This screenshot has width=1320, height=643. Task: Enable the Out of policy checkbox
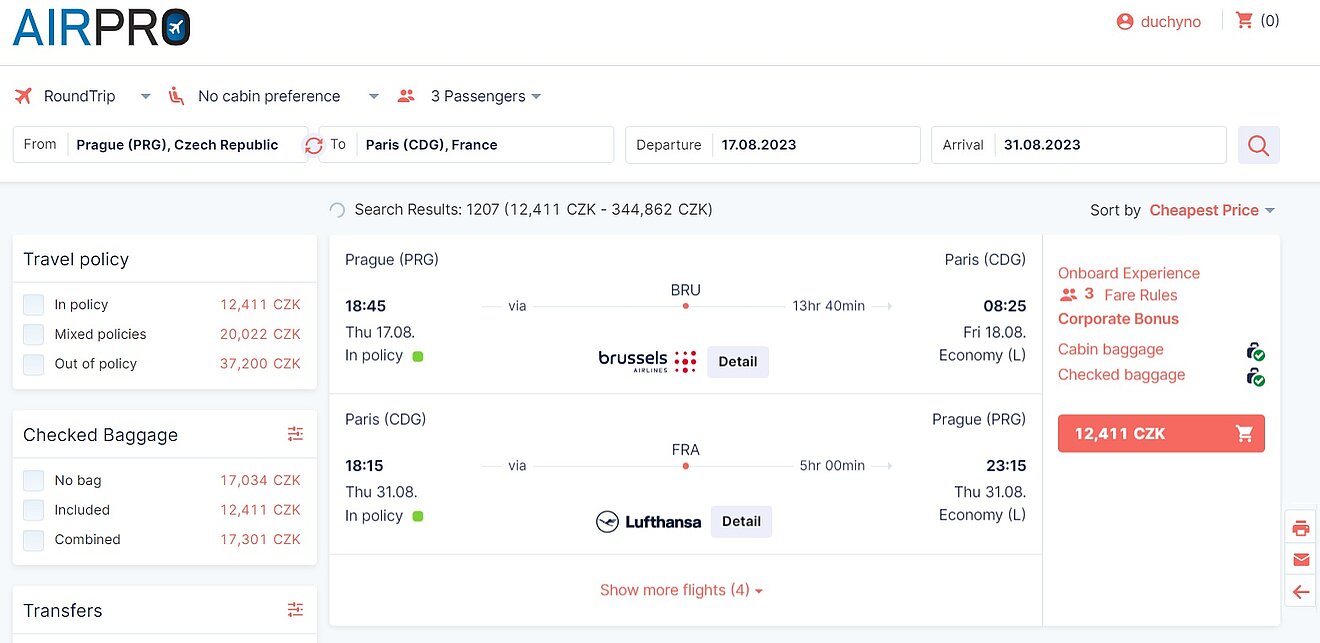tap(34, 364)
